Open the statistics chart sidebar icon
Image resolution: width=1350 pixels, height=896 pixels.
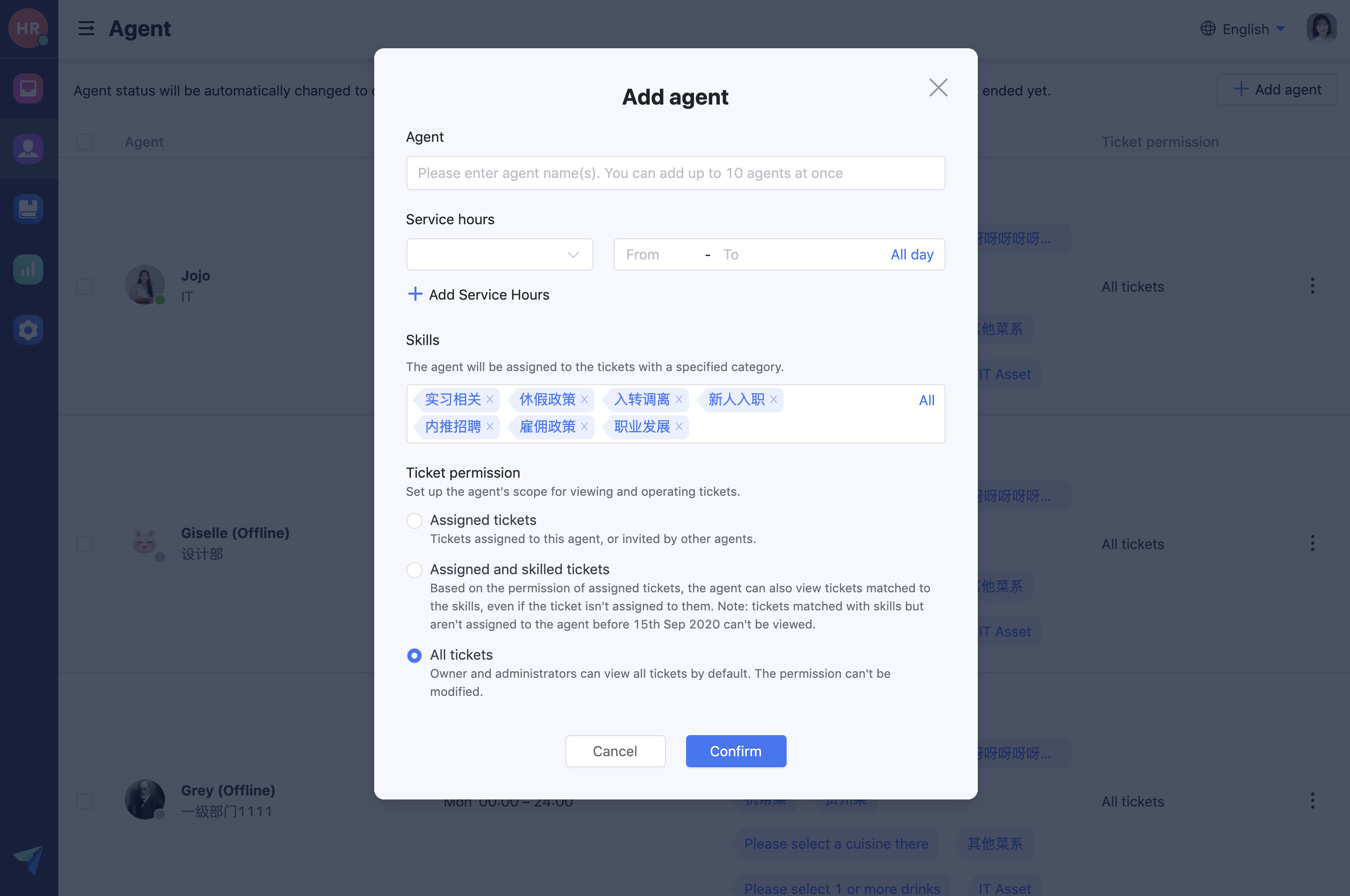tap(28, 269)
